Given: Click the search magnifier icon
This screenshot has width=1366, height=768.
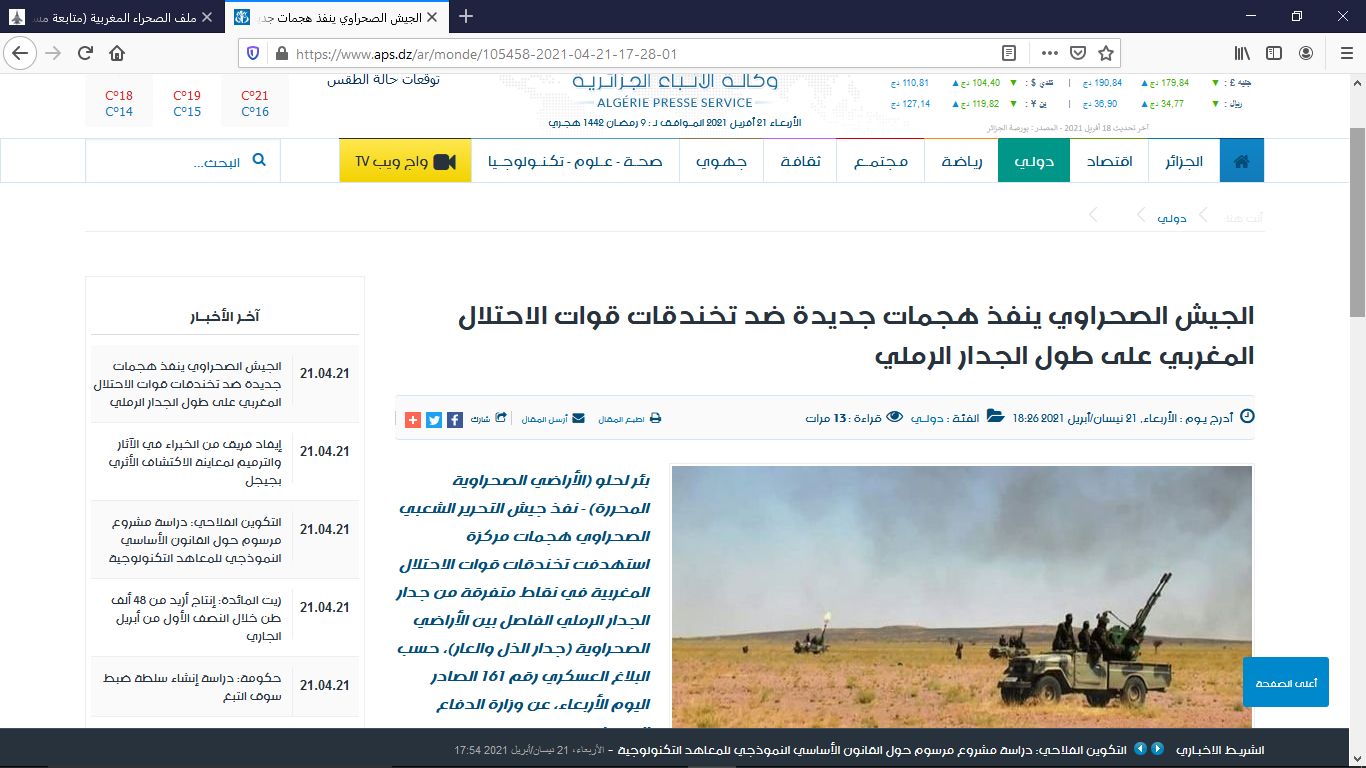Looking at the screenshot, I should [259, 160].
